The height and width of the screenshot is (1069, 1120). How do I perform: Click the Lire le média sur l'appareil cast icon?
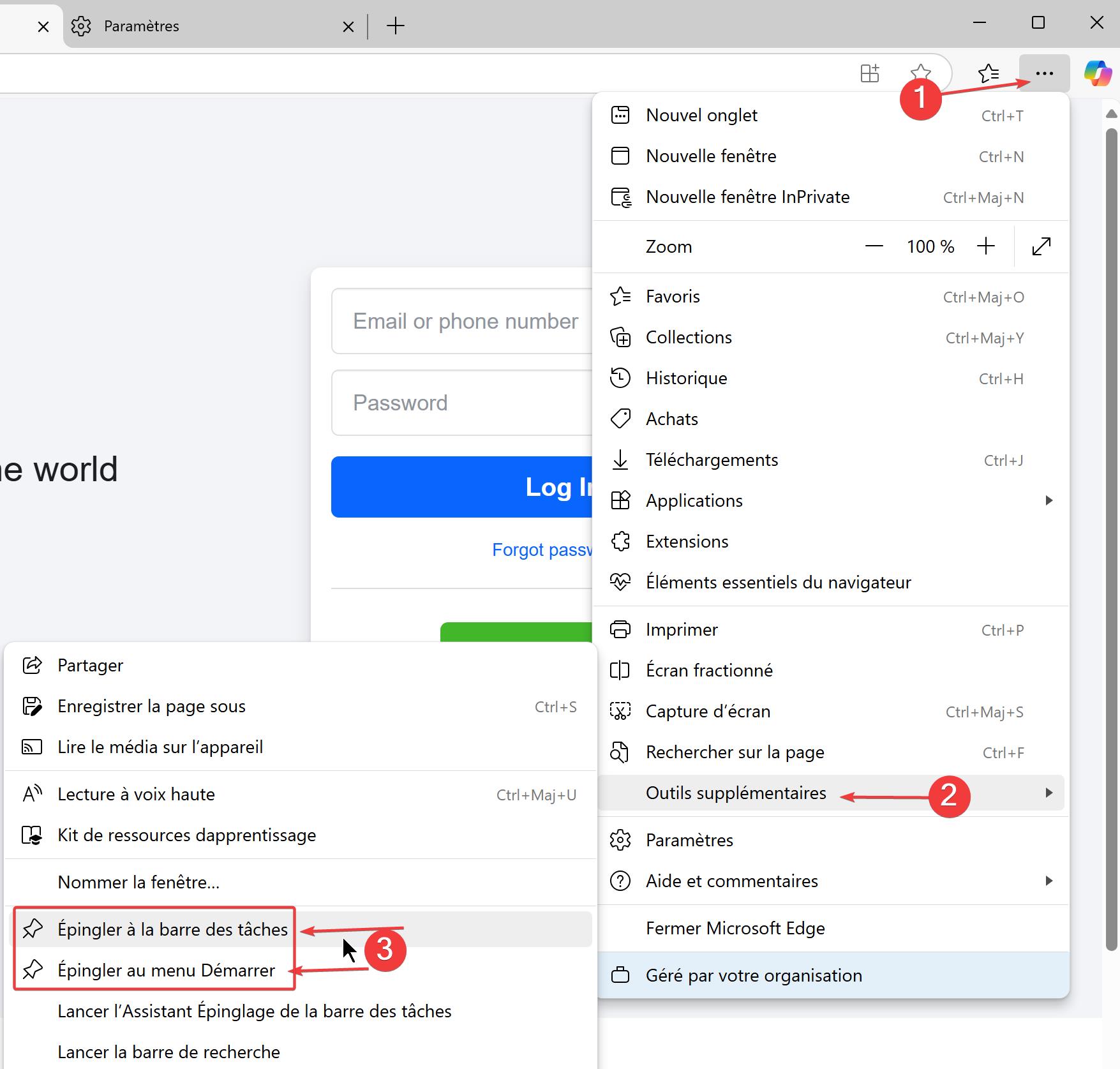coord(33,747)
